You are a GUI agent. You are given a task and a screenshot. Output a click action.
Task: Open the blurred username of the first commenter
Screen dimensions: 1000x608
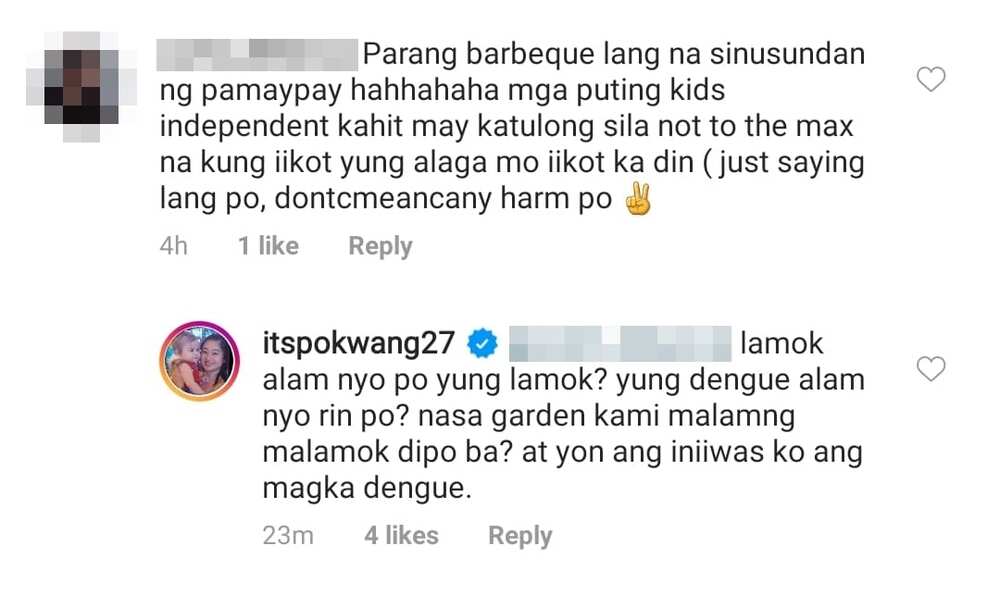(x=258, y=55)
